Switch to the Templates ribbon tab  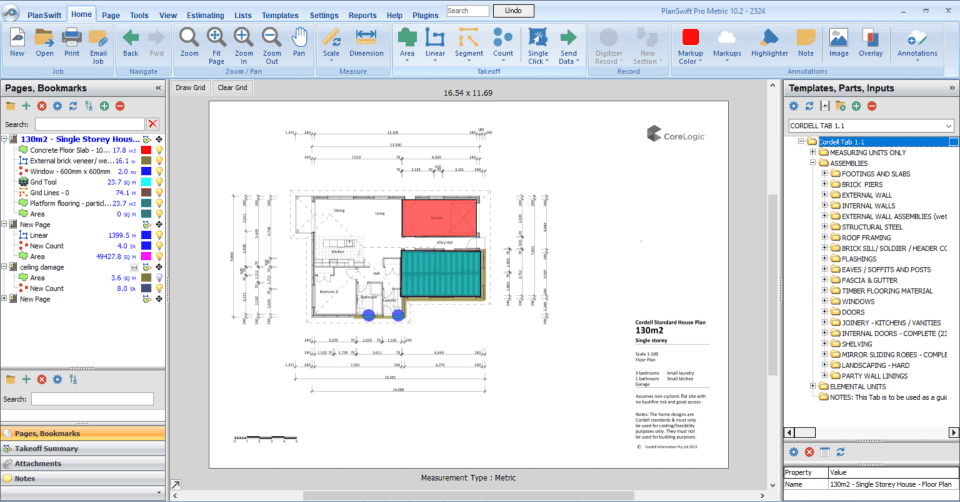pos(280,15)
